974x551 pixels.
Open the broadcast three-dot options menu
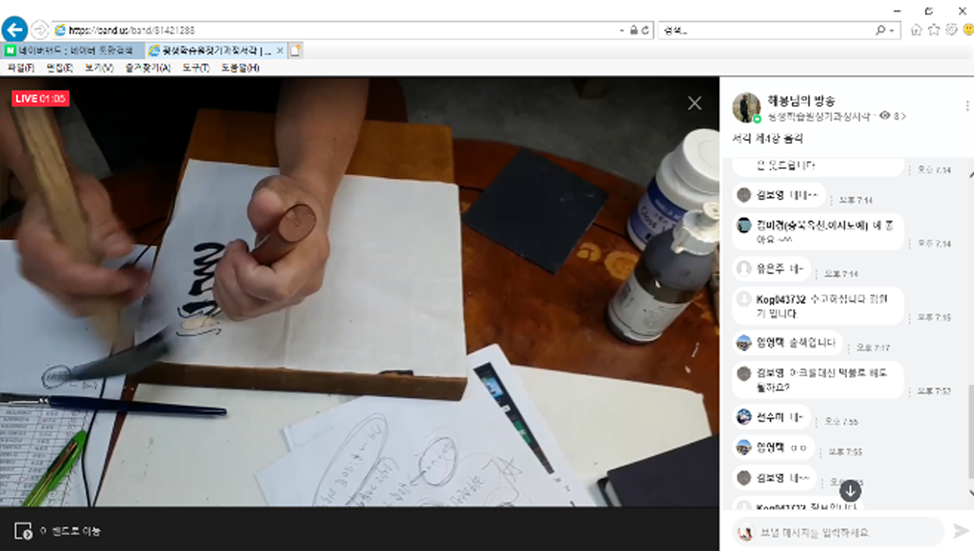(966, 106)
